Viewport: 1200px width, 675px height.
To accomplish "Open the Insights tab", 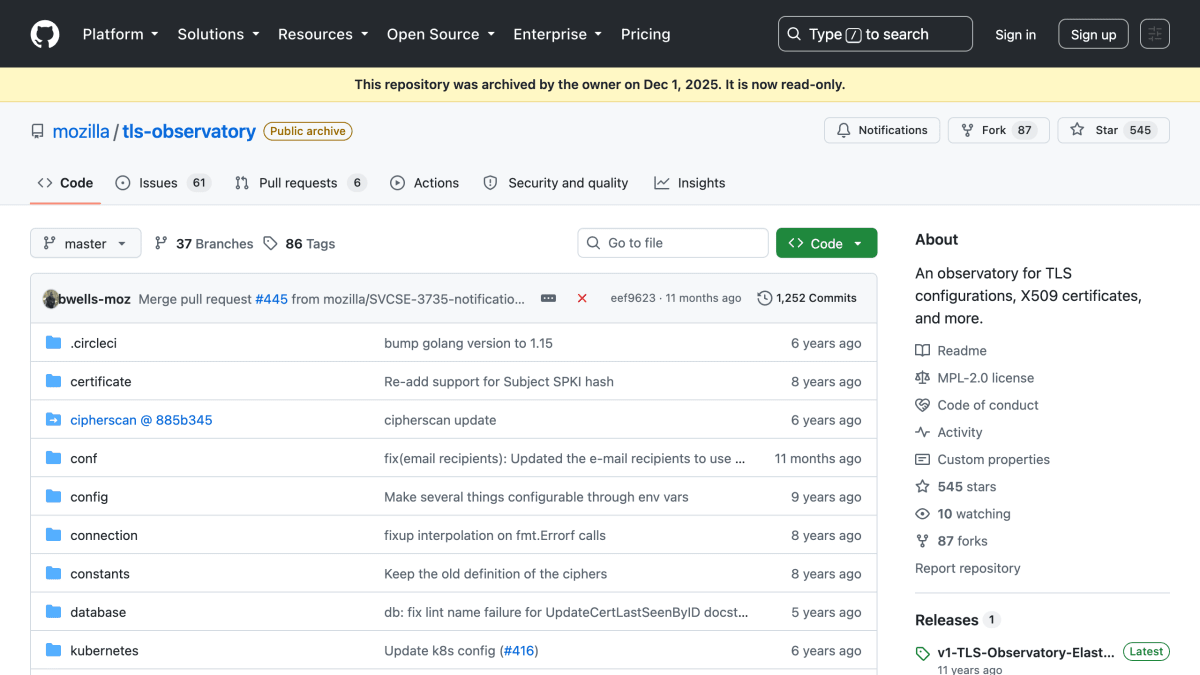I will tap(690, 183).
